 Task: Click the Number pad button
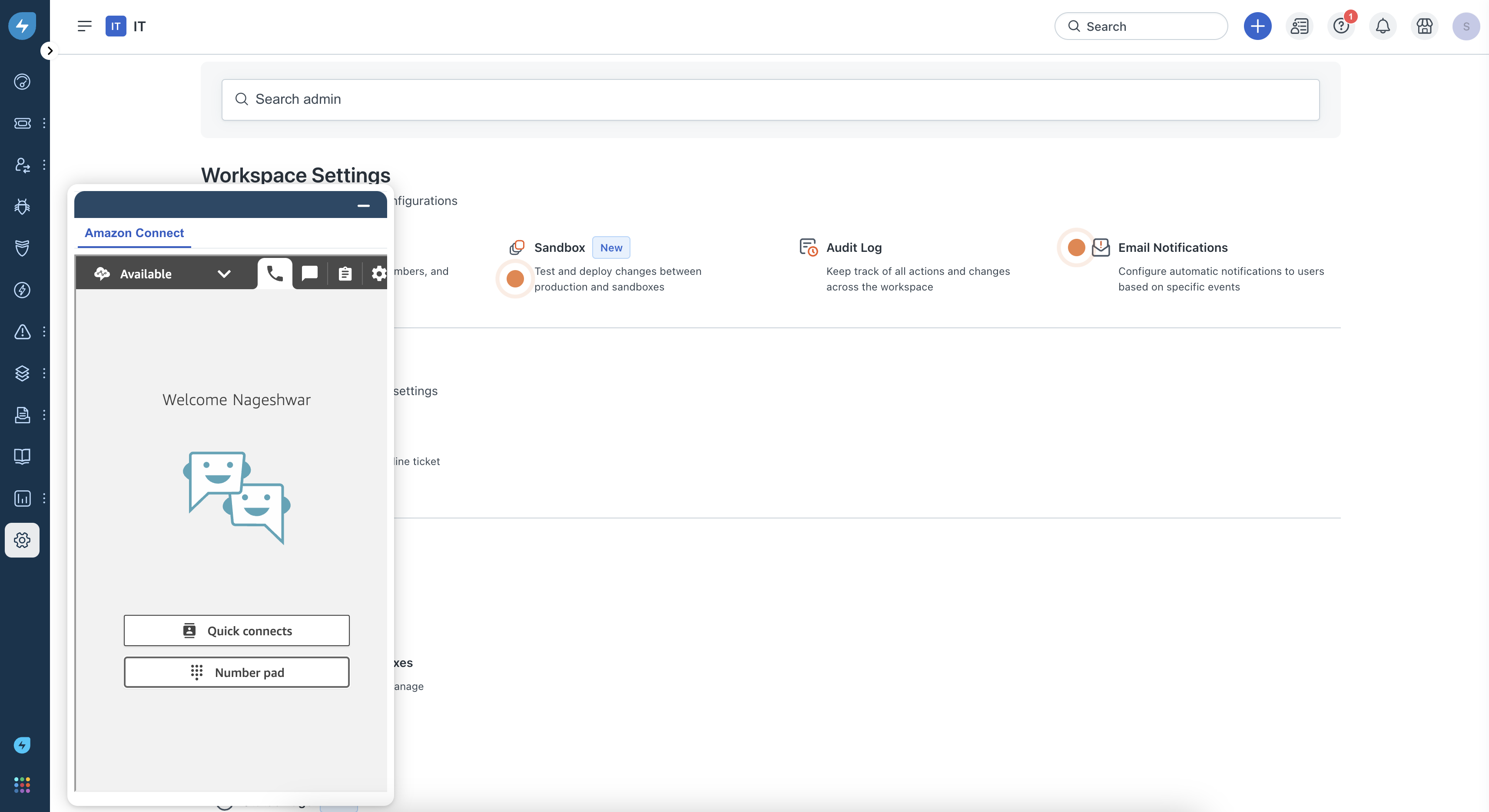coord(236,672)
